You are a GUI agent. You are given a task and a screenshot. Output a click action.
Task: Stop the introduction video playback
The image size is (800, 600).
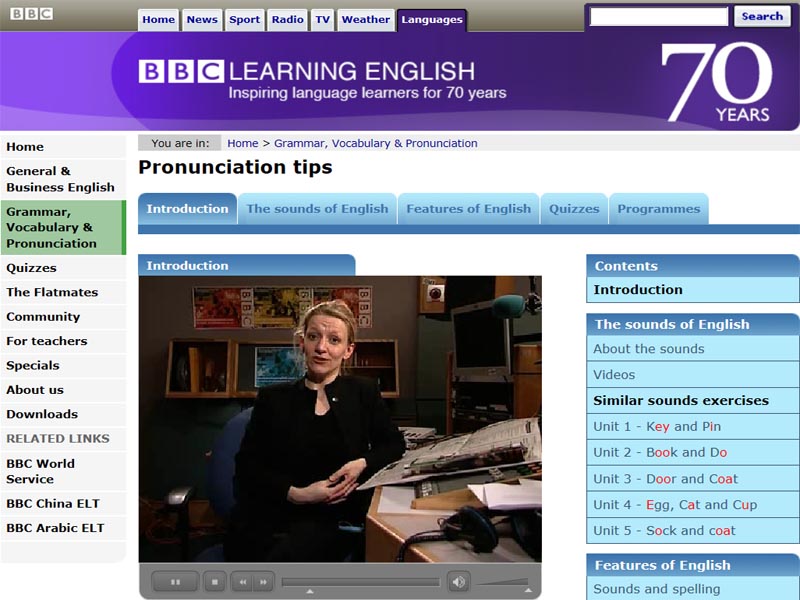point(215,582)
